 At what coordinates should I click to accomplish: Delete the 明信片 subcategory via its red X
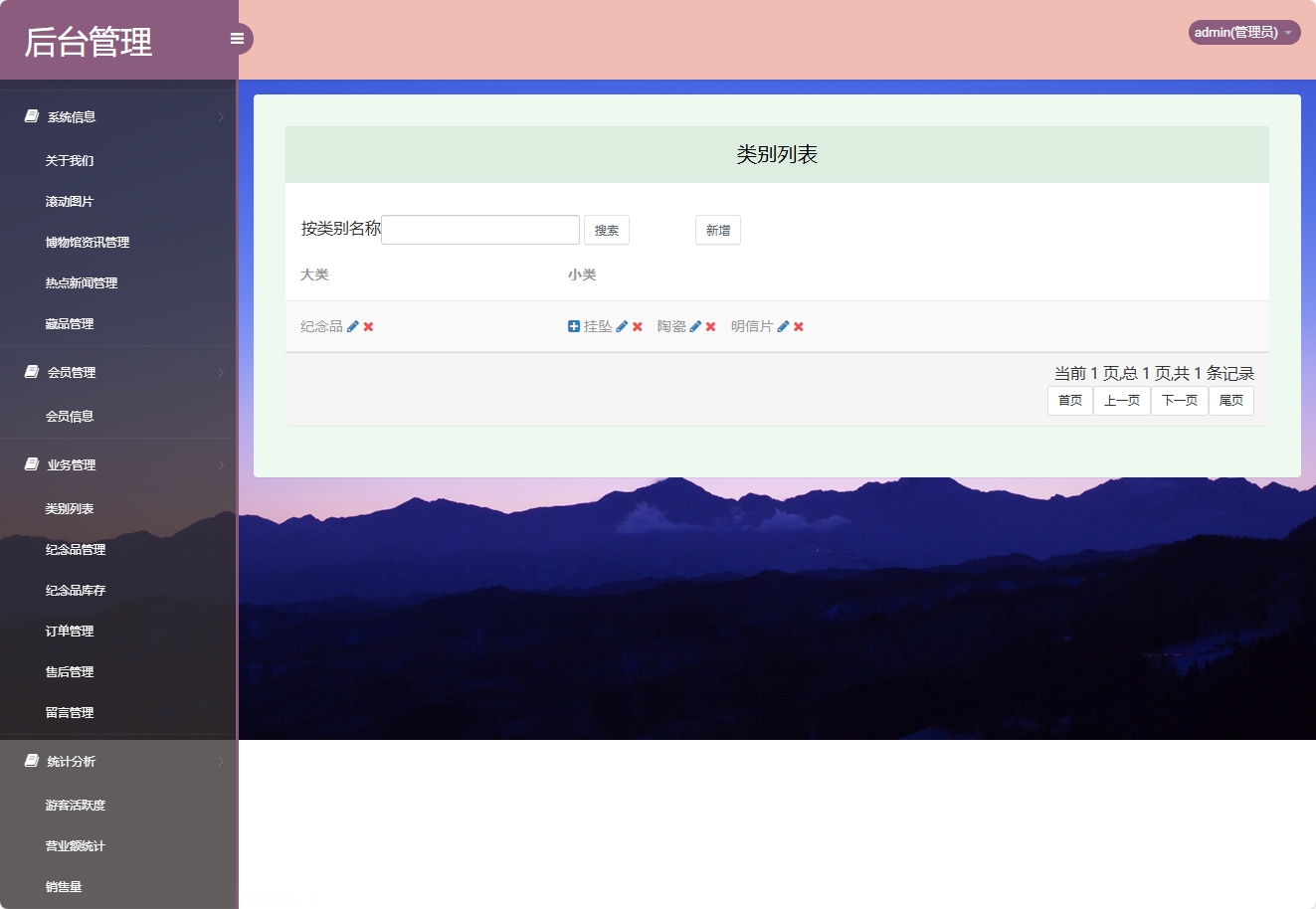[x=799, y=326]
